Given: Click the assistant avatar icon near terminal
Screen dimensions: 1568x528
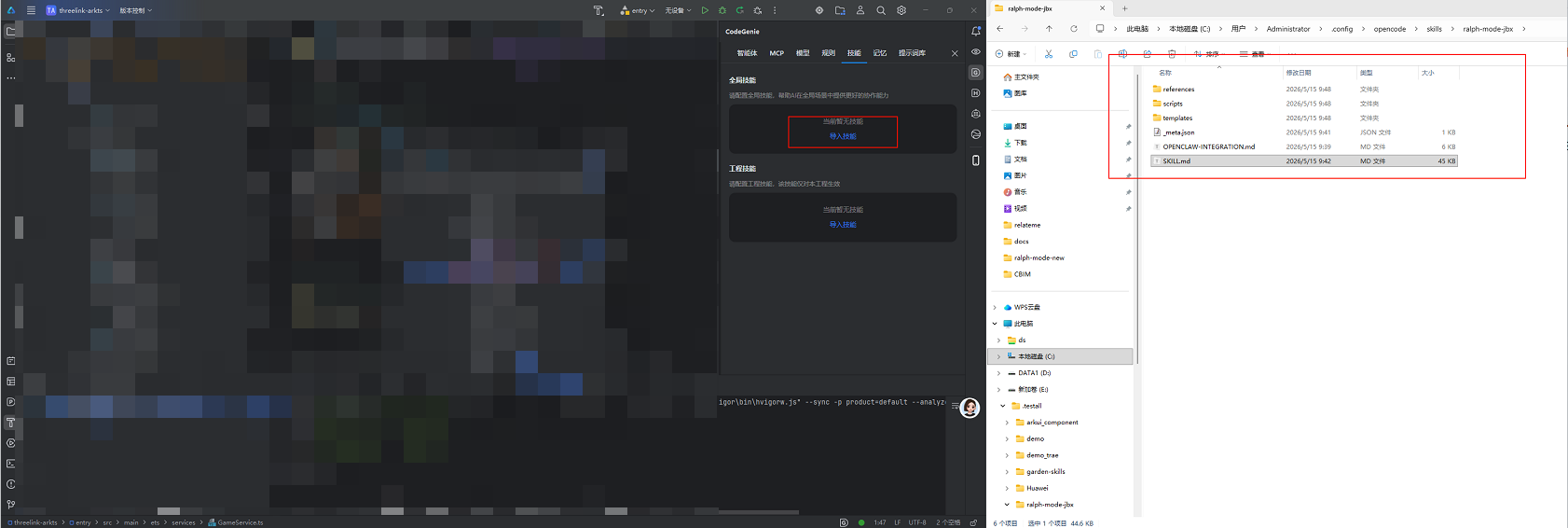Looking at the screenshot, I should click(970, 408).
